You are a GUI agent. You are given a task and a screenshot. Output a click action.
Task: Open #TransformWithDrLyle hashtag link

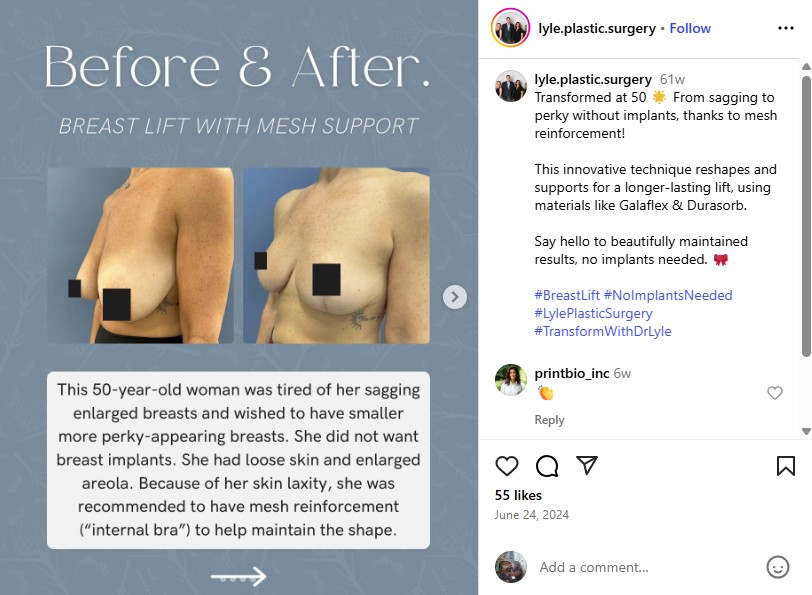pyautogui.click(x=603, y=331)
